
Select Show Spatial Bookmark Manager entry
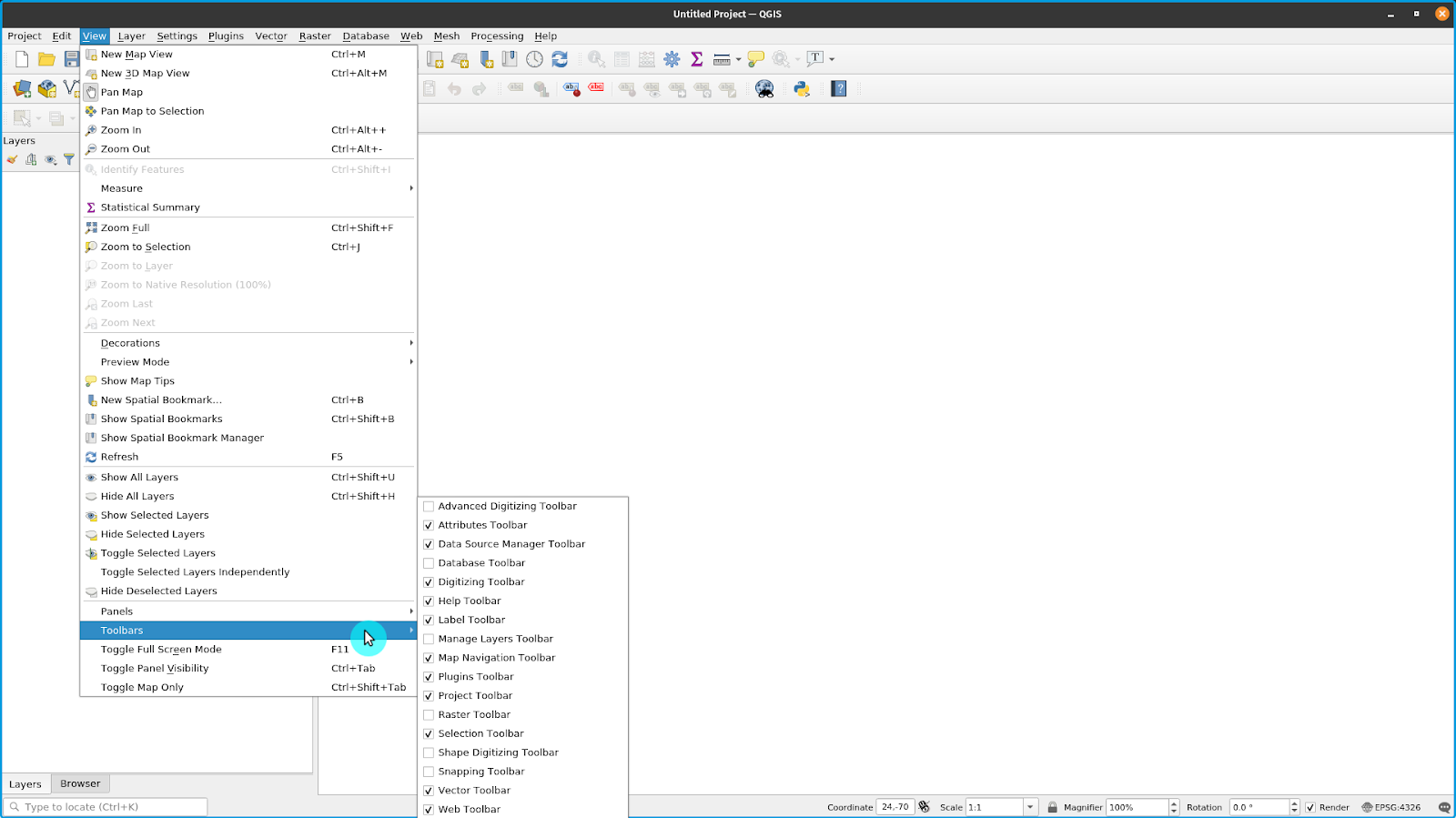click(248, 438)
